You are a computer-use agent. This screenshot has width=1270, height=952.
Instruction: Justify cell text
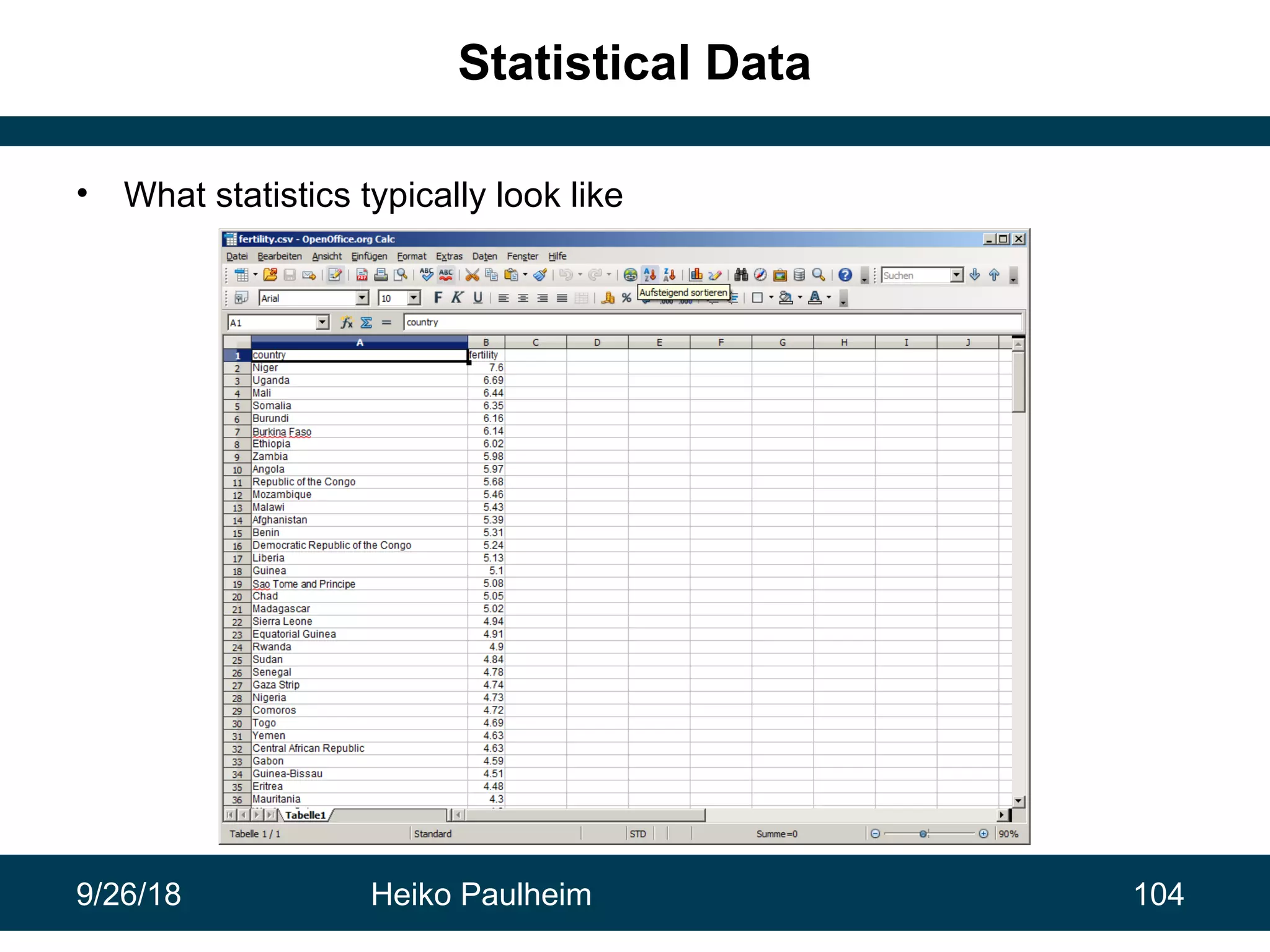(x=562, y=298)
